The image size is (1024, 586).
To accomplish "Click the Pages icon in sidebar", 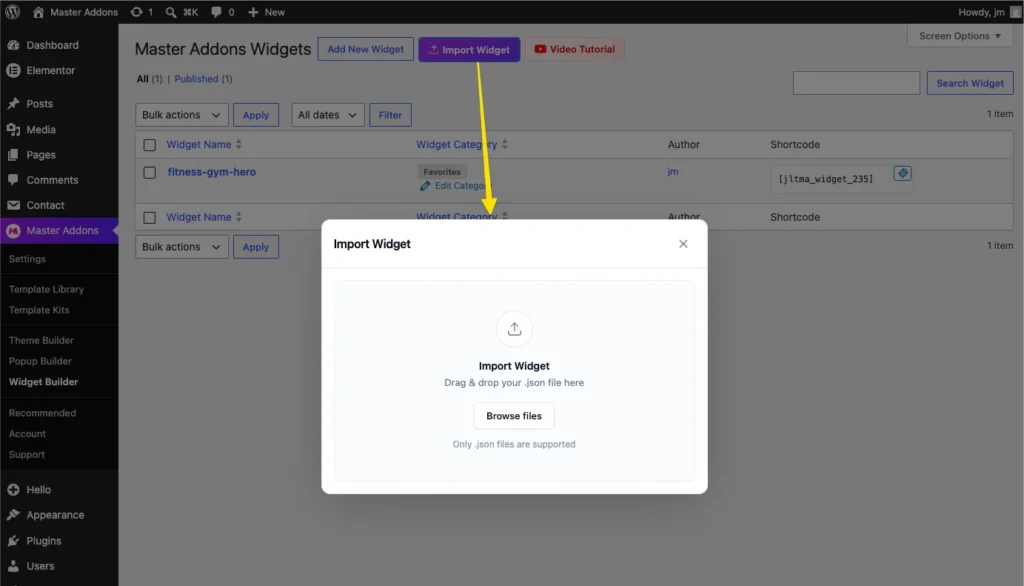I will click(13, 155).
